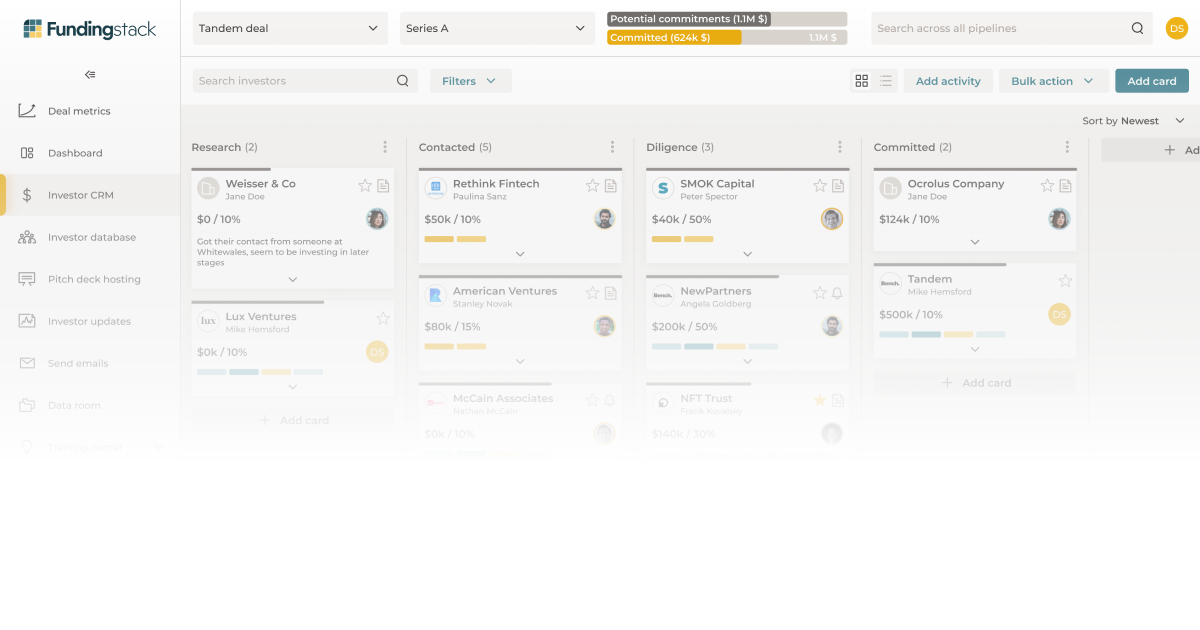Click the Add activity button
The height and width of the screenshot is (630, 1200).
coord(947,80)
